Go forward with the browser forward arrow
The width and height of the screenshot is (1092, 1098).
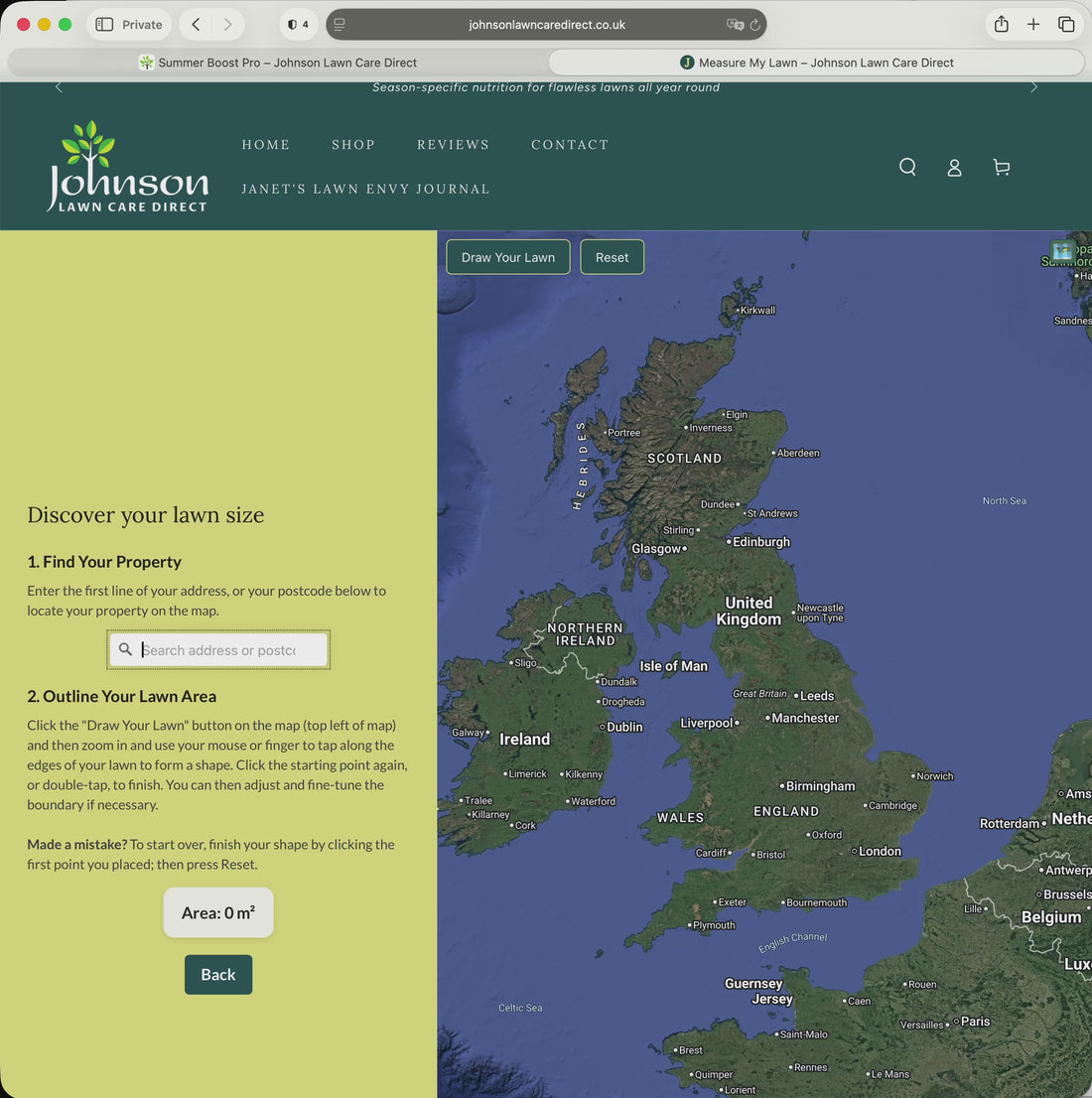click(227, 25)
